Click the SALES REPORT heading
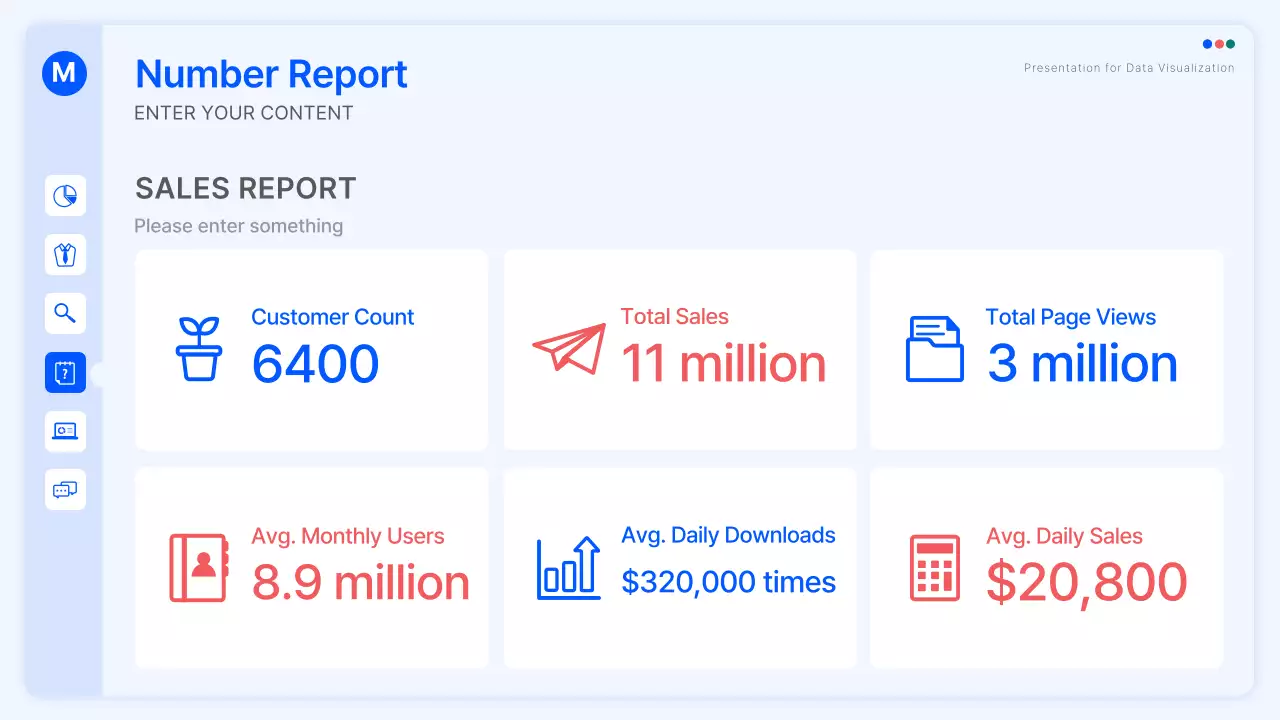 (245, 189)
